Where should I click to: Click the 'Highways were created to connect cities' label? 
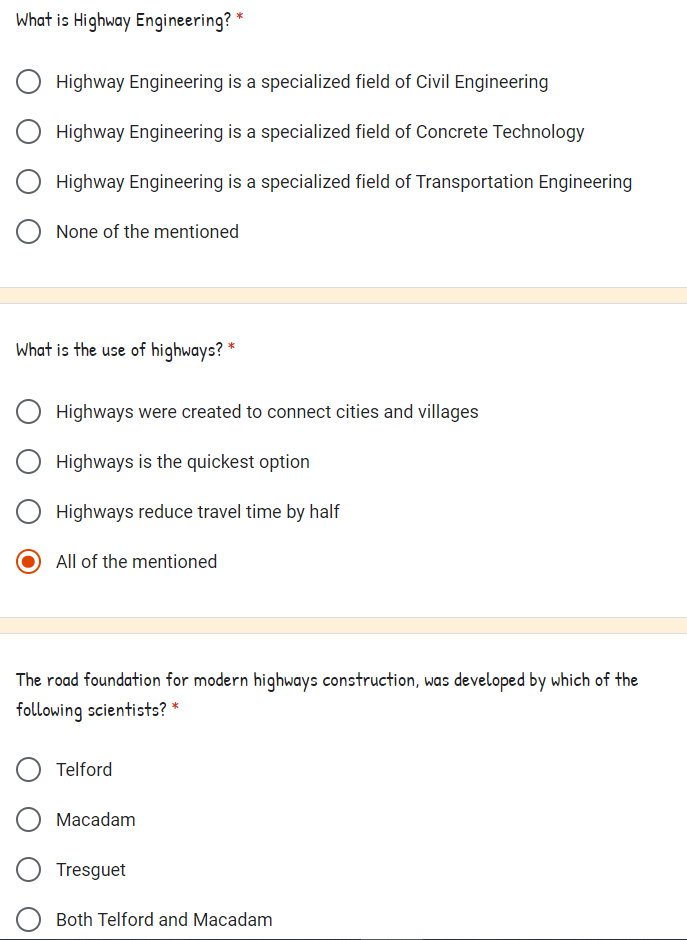(x=267, y=412)
